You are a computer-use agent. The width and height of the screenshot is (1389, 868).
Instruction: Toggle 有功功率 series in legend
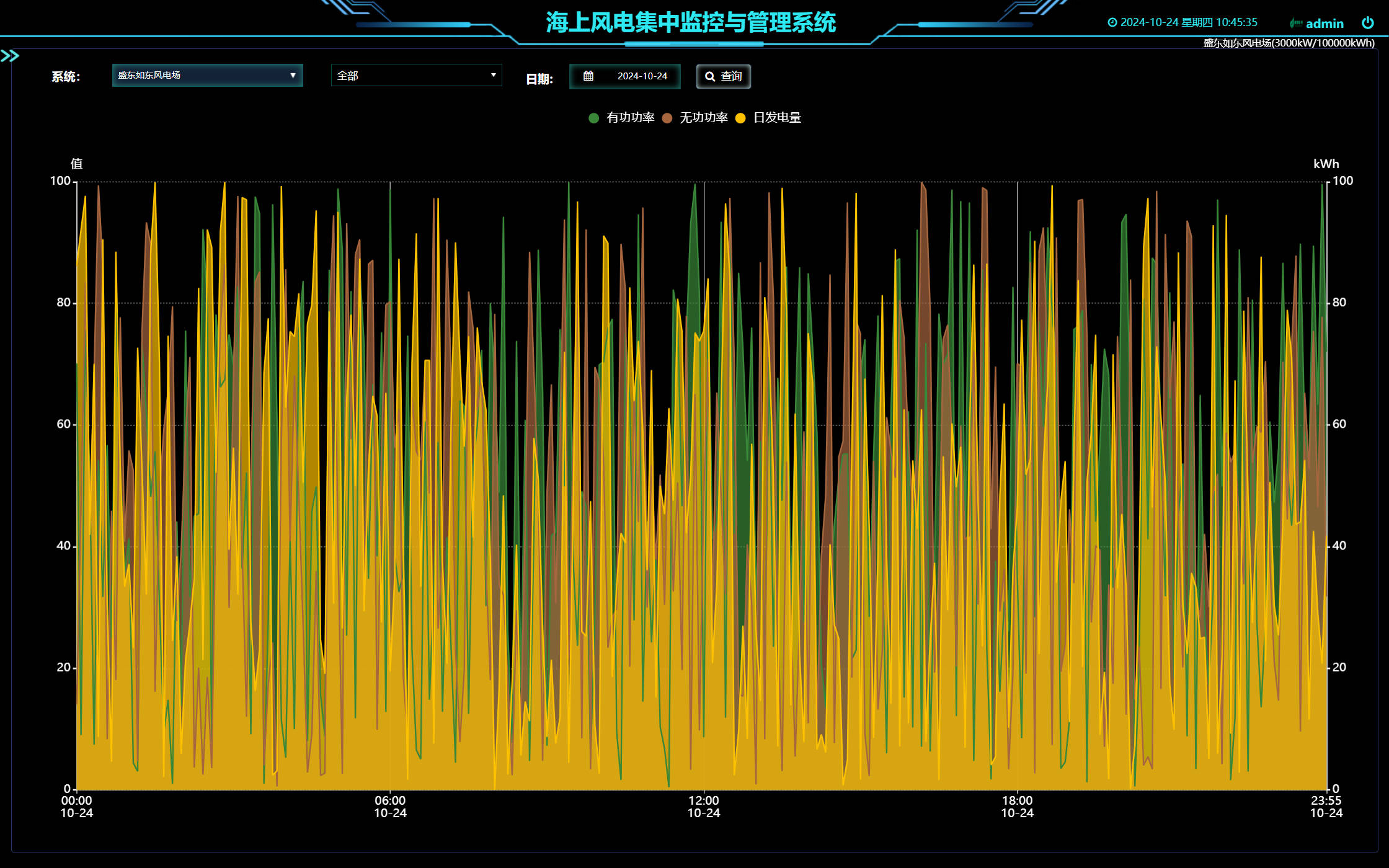(630, 118)
